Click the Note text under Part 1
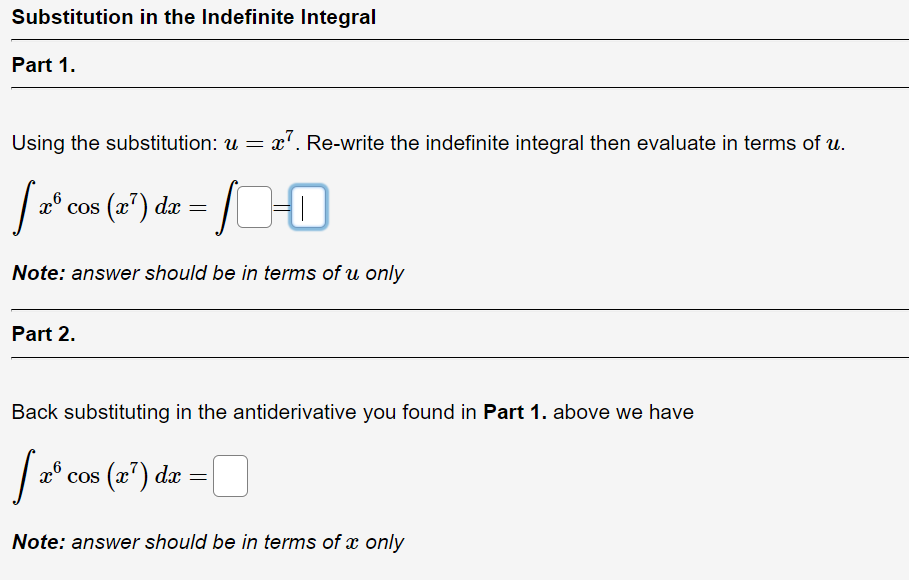 [207, 272]
